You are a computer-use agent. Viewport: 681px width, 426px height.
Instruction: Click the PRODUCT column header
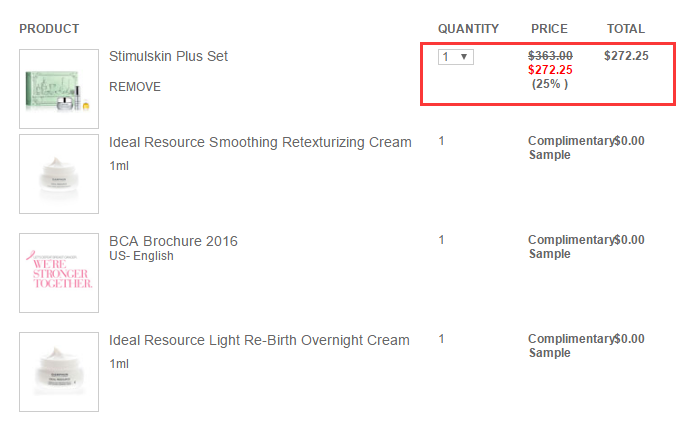click(x=49, y=29)
